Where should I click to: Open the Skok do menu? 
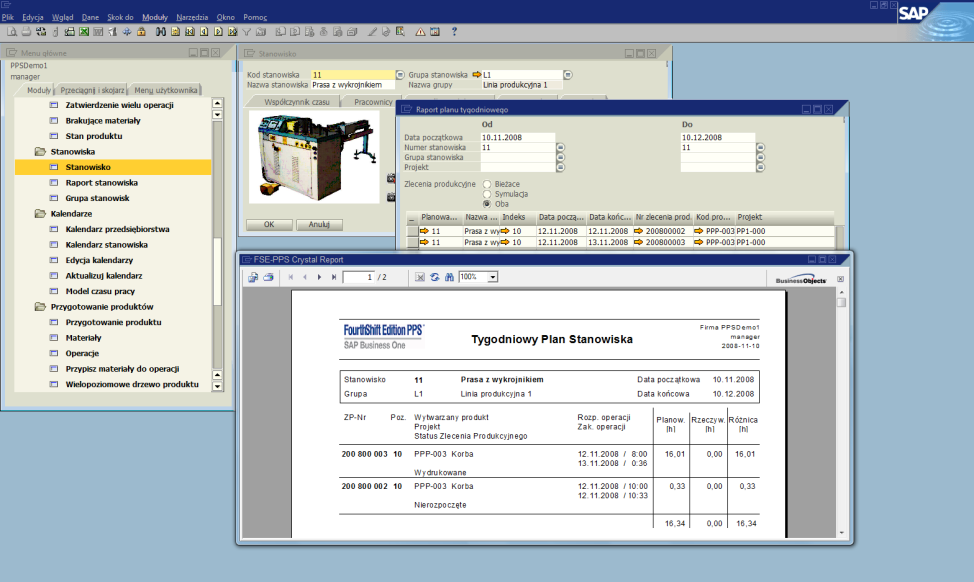tap(120, 17)
